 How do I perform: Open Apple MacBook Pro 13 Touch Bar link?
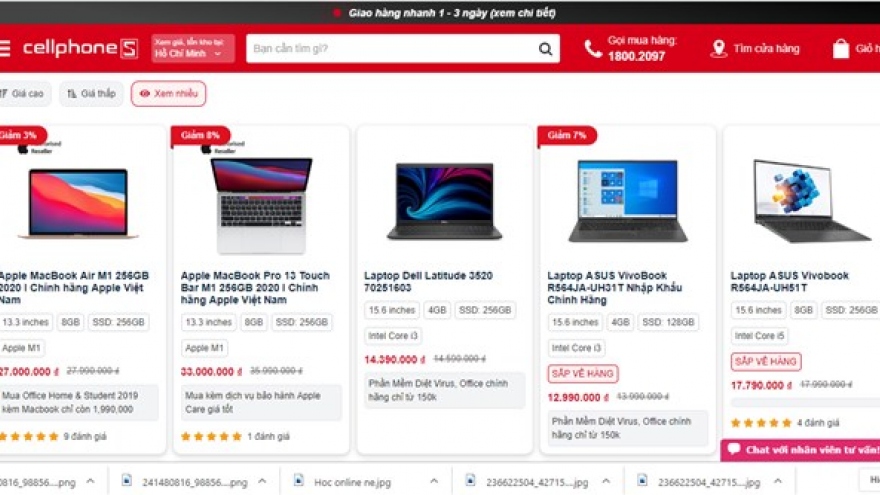pyautogui.click(x=255, y=287)
